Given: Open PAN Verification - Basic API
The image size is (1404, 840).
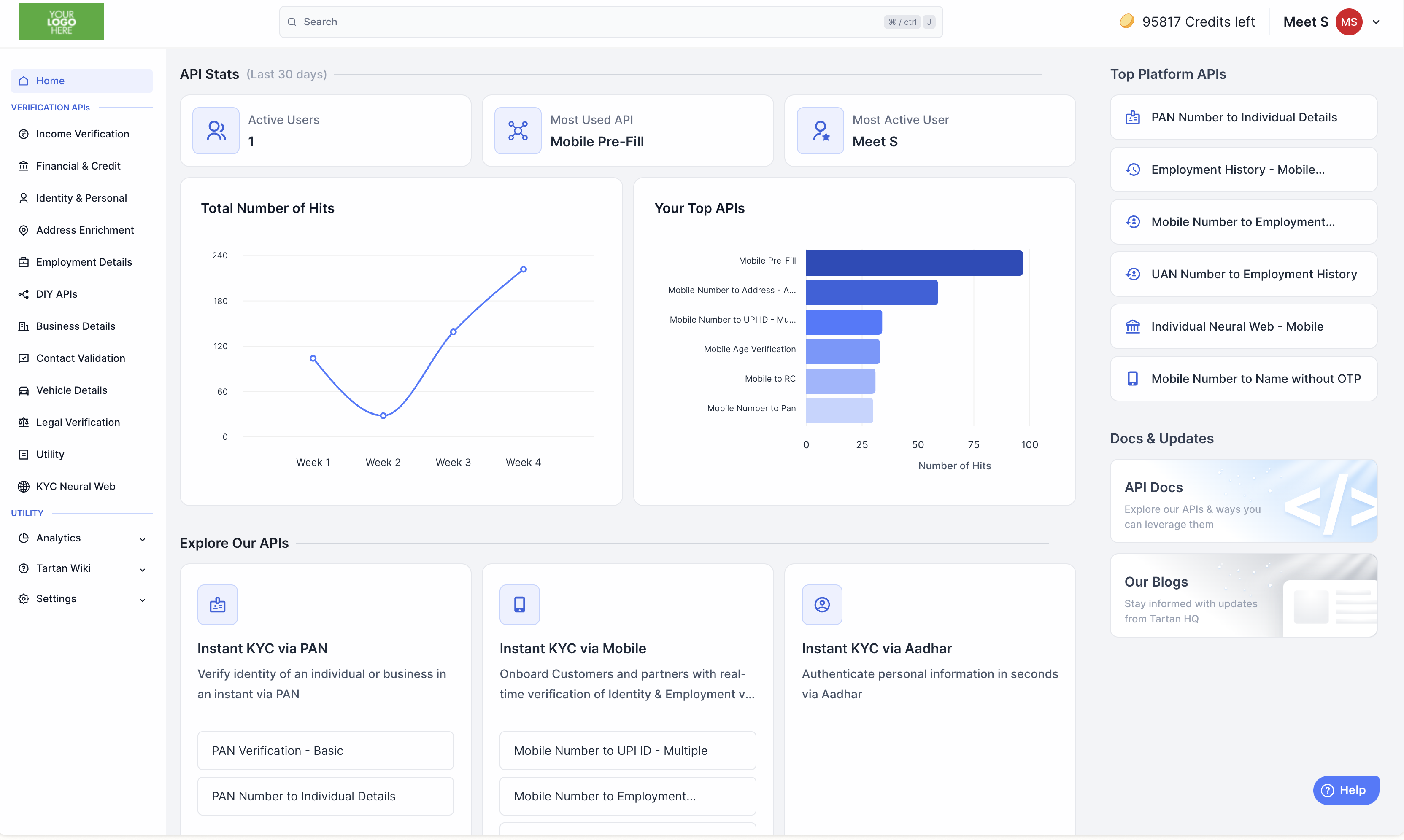Looking at the screenshot, I should click(x=325, y=751).
